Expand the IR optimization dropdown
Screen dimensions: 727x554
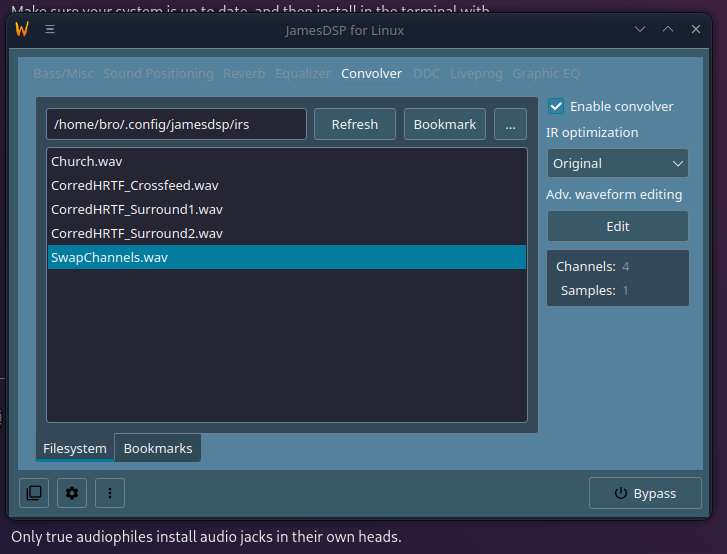click(617, 163)
